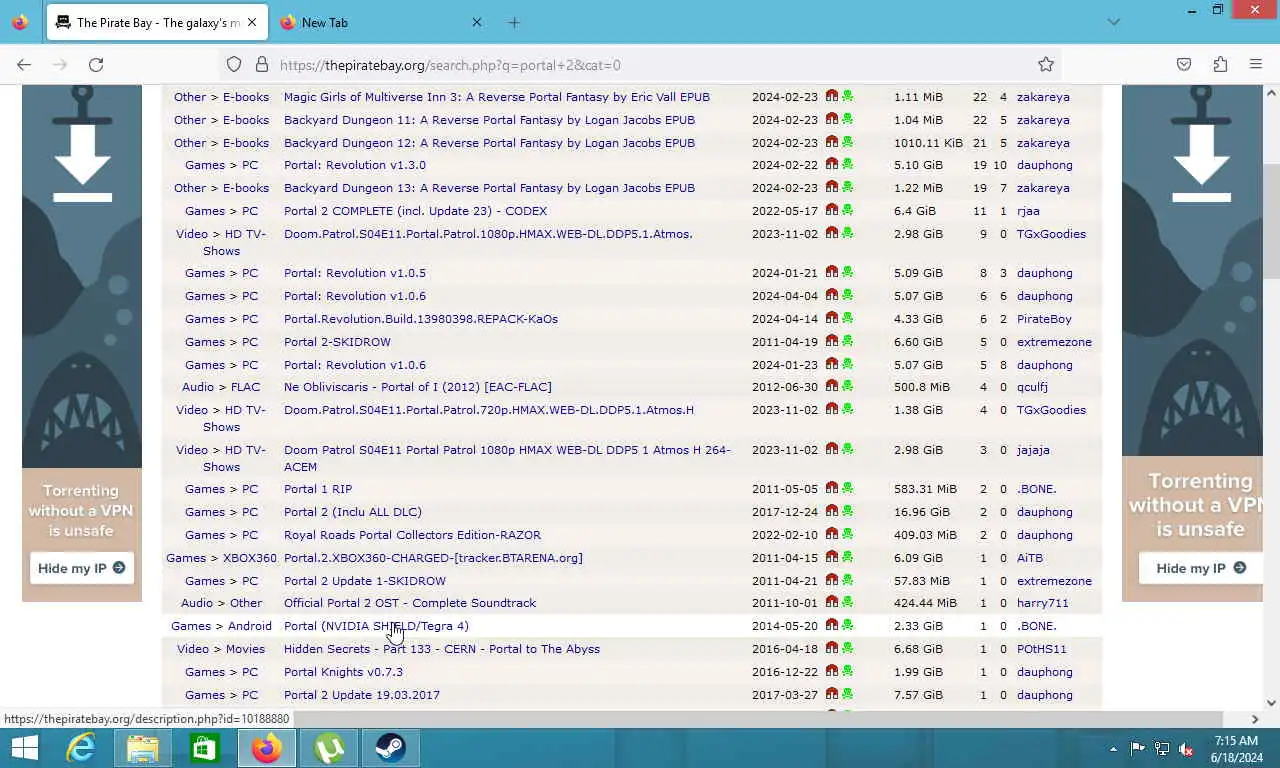Screen dimensions: 1280x768
Task: Open File Explorer from the taskbar
Action: (143, 748)
